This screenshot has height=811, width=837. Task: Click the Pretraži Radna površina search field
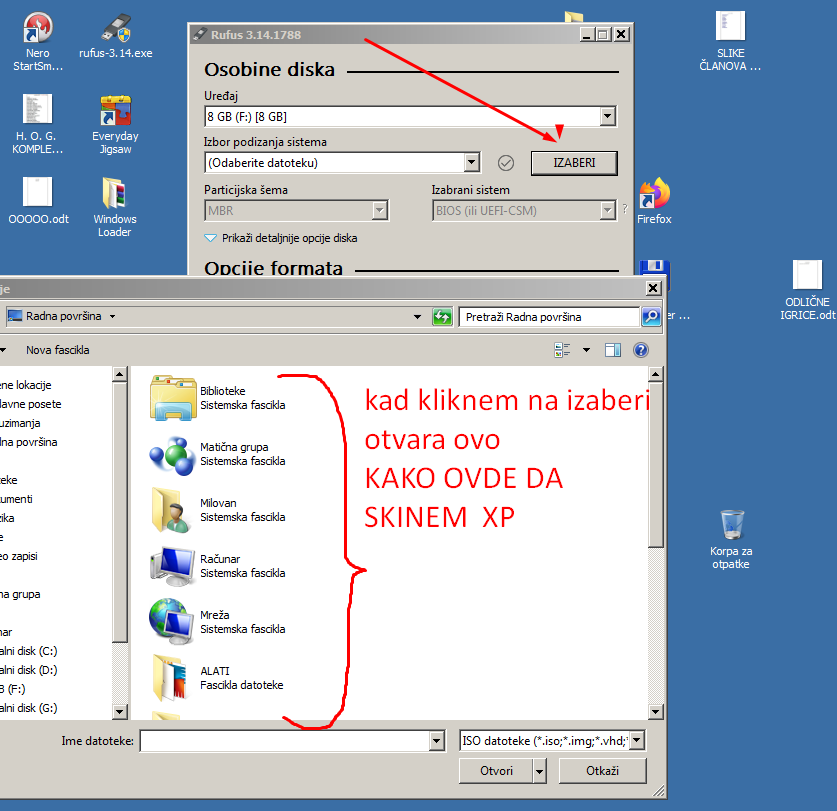(549, 317)
